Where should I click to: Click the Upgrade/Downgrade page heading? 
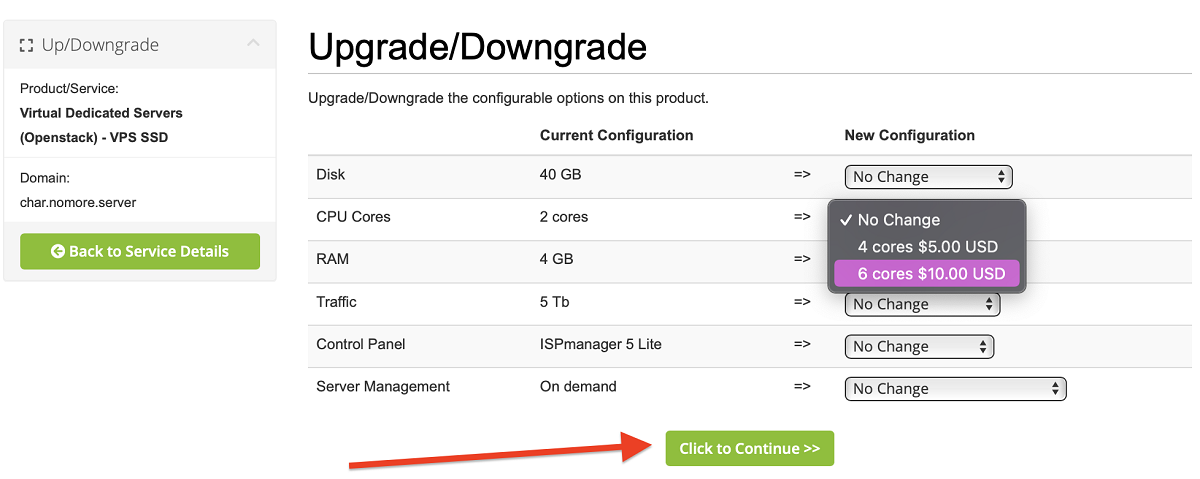[477, 47]
